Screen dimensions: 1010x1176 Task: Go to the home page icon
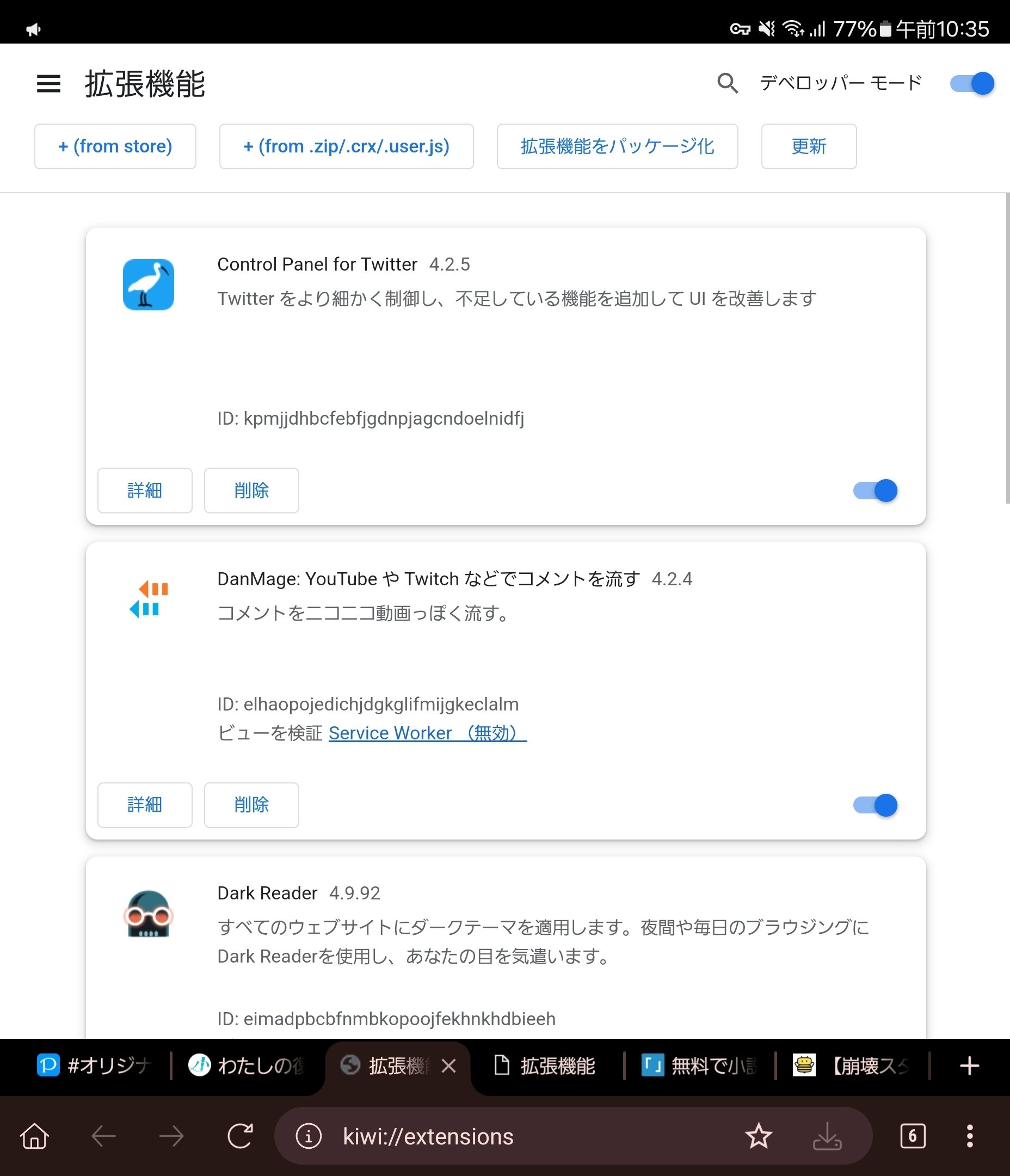pyautogui.click(x=35, y=1136)
